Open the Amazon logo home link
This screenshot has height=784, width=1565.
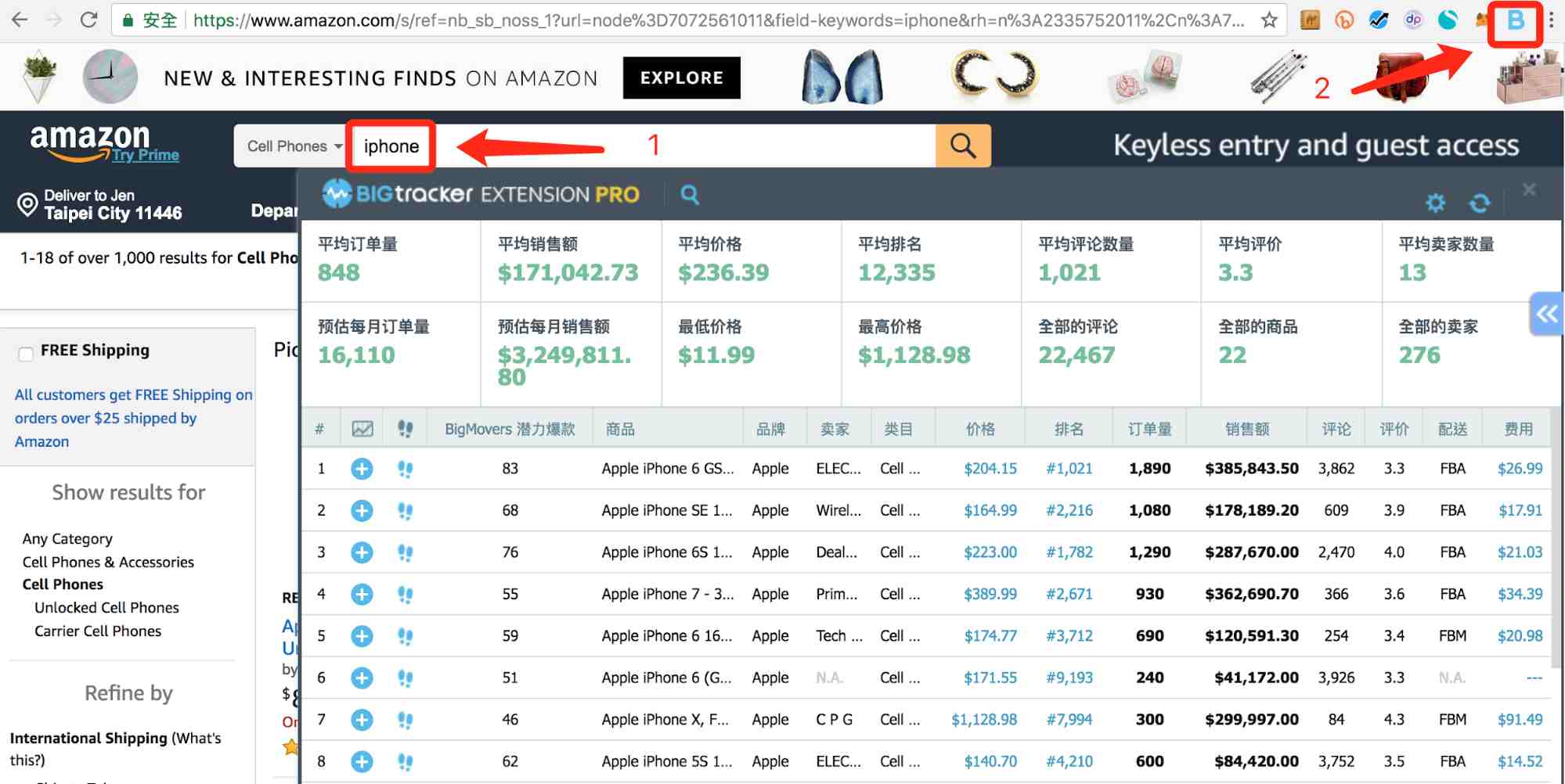pos(89,141)
